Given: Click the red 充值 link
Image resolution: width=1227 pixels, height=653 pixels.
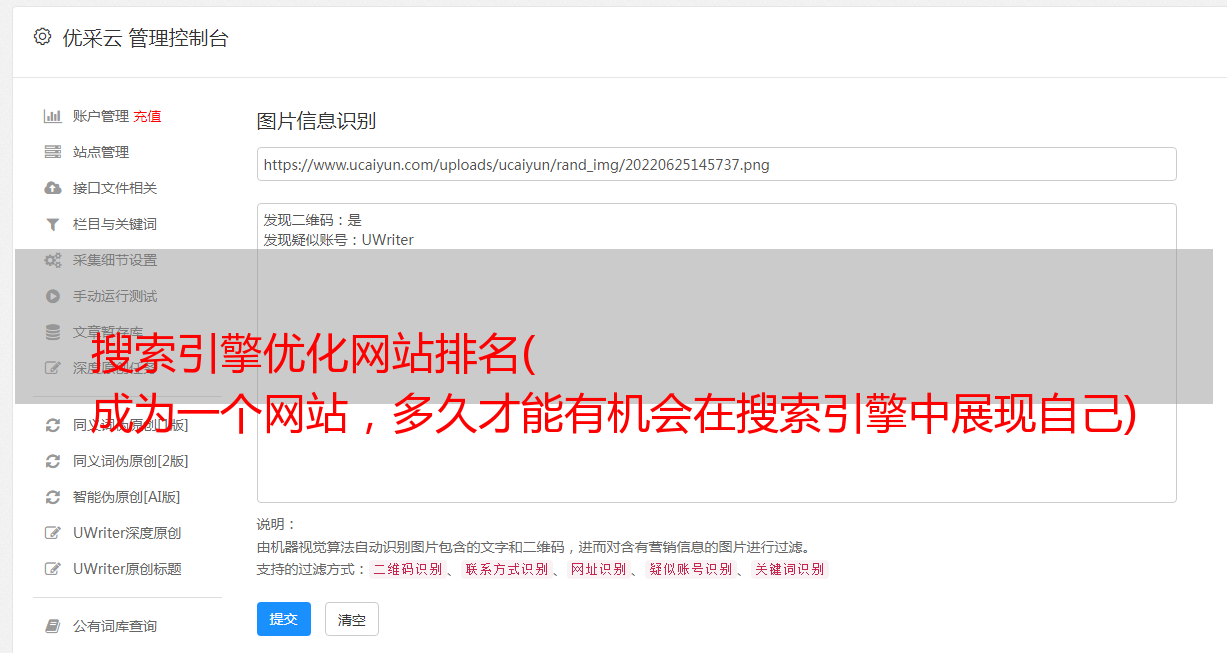Looking at the screenshot, I should 147,116.
